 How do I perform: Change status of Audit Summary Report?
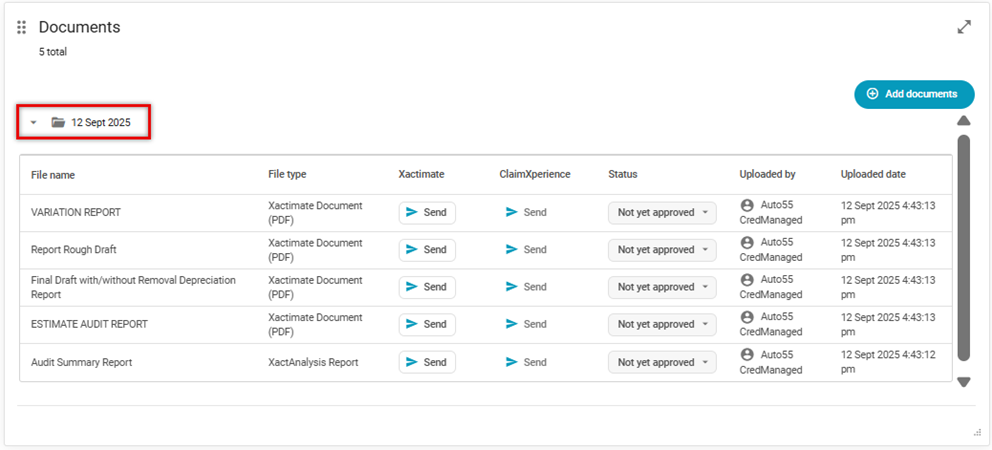(662, 362)
